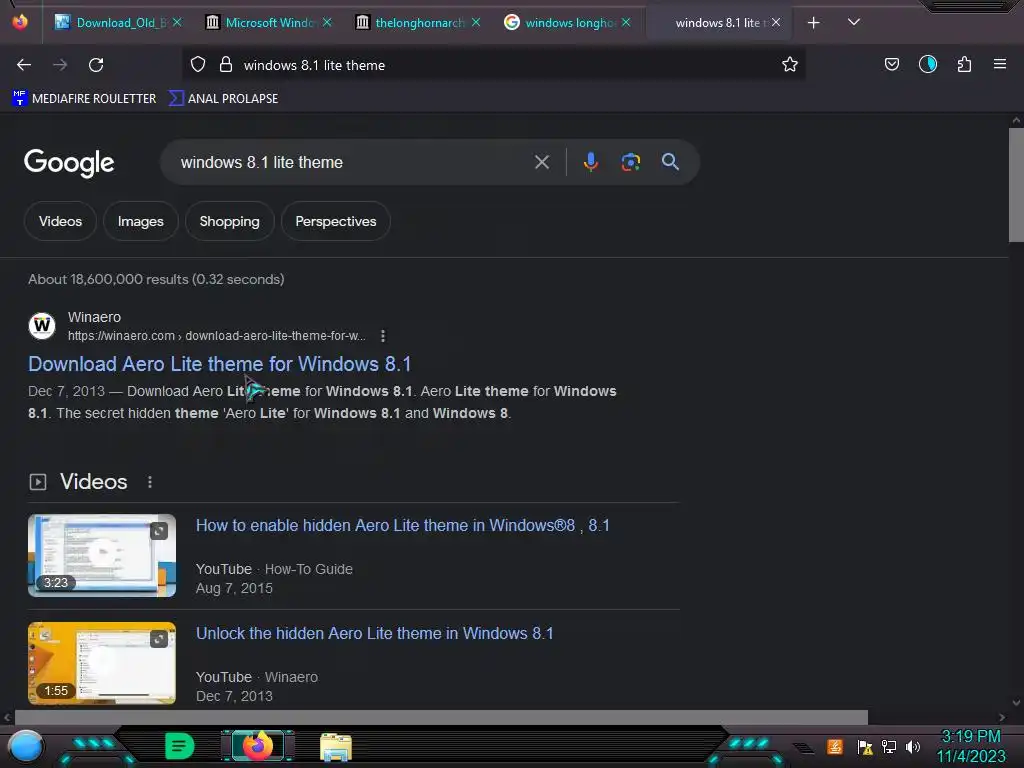Play the 1:55 video thumbnail
Screen dimensions: 1024x768
point(102,663)
